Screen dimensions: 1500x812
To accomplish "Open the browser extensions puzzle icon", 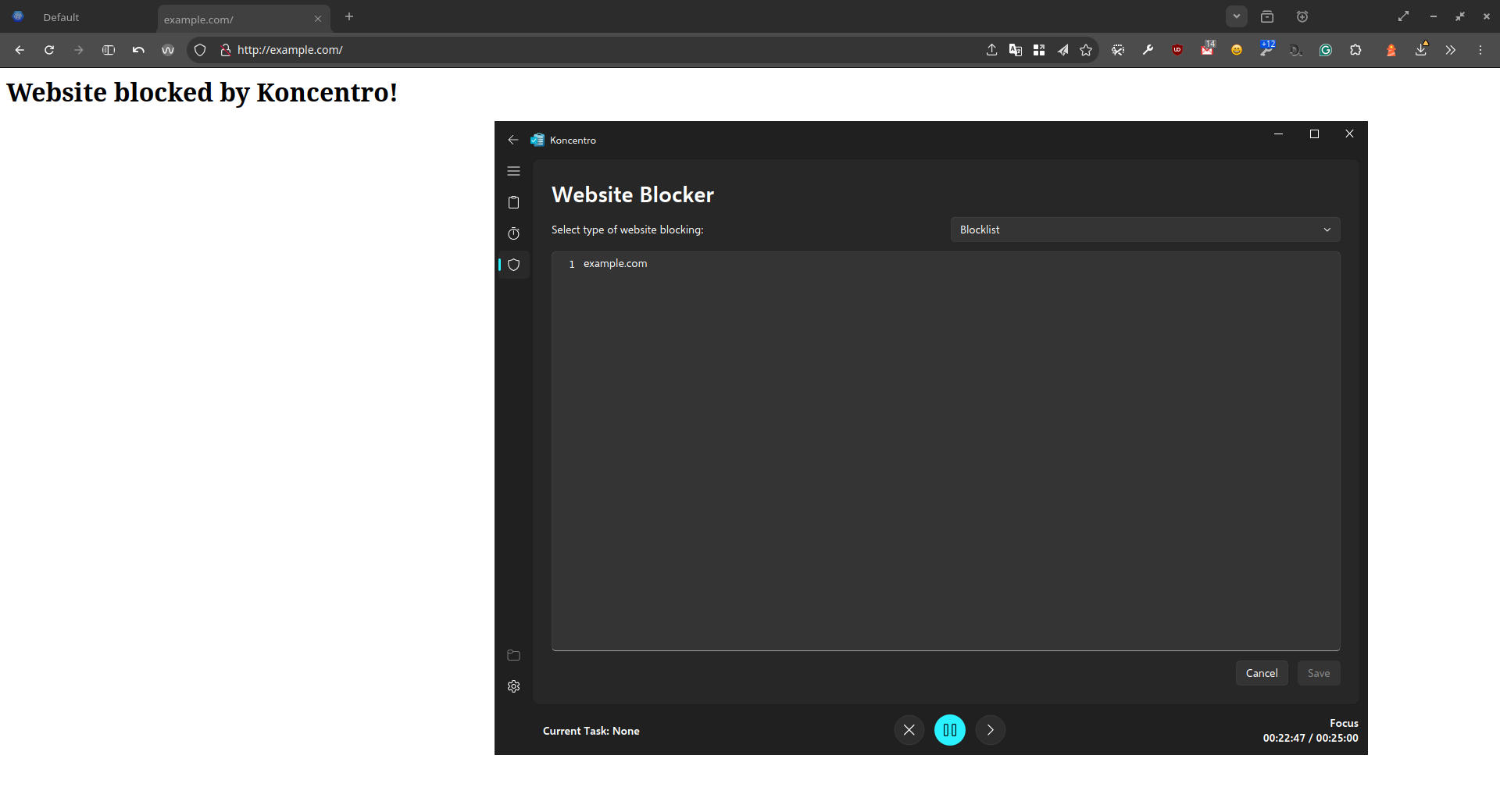I will pos(1356,49).
